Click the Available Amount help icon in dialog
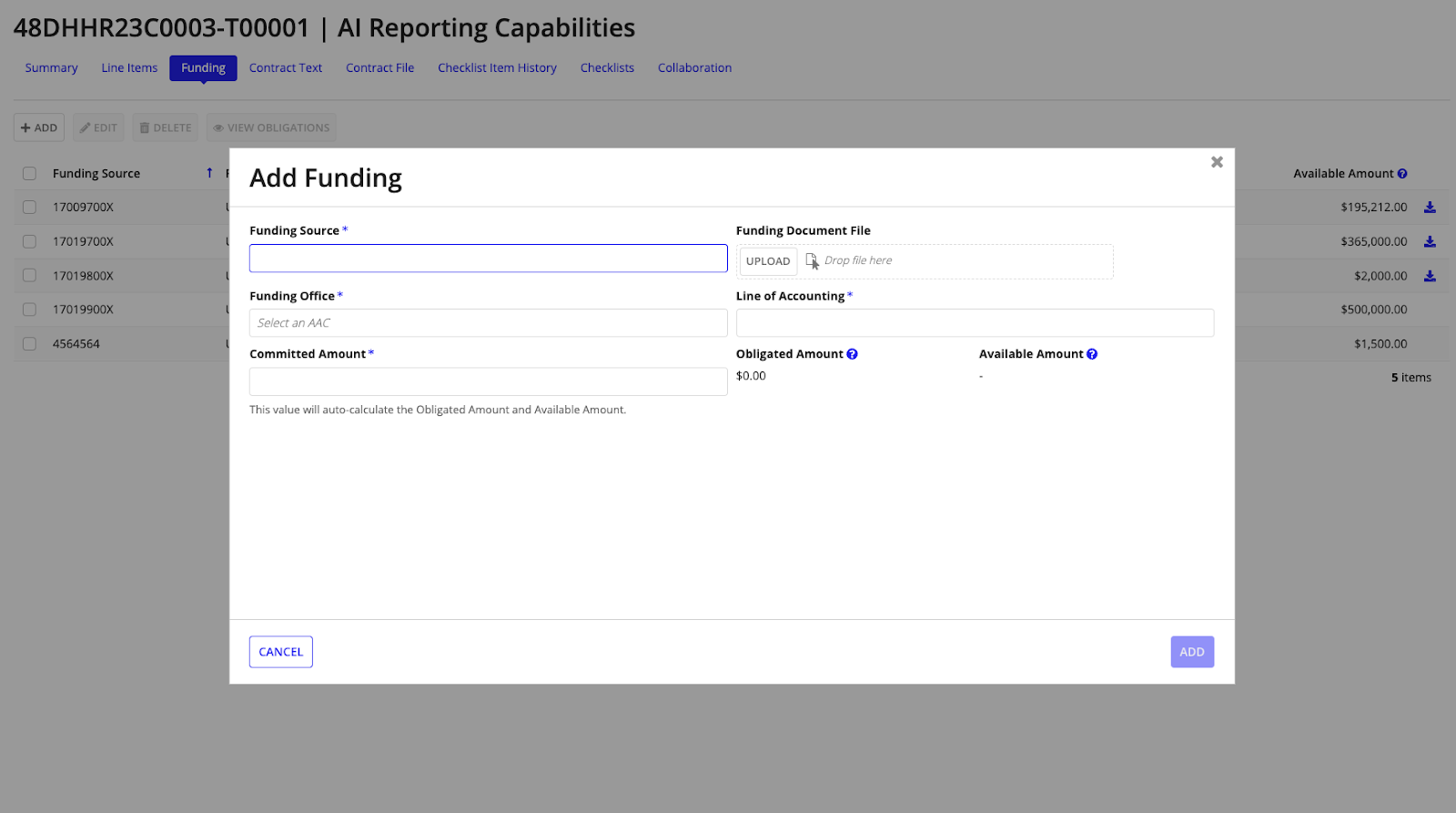 [x=1092, y=354]
